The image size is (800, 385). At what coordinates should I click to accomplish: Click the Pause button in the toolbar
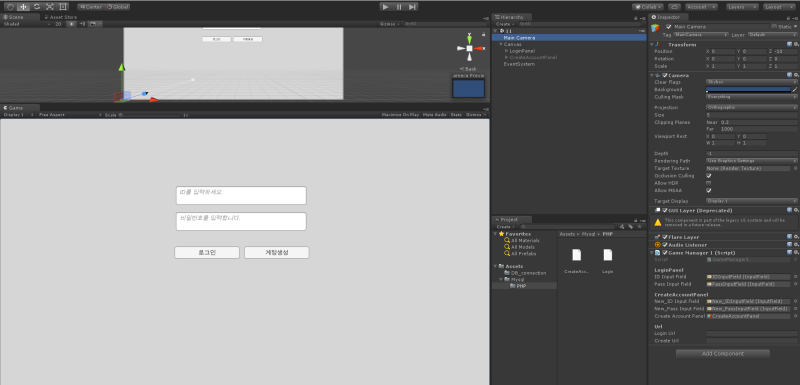coord(399,7)
